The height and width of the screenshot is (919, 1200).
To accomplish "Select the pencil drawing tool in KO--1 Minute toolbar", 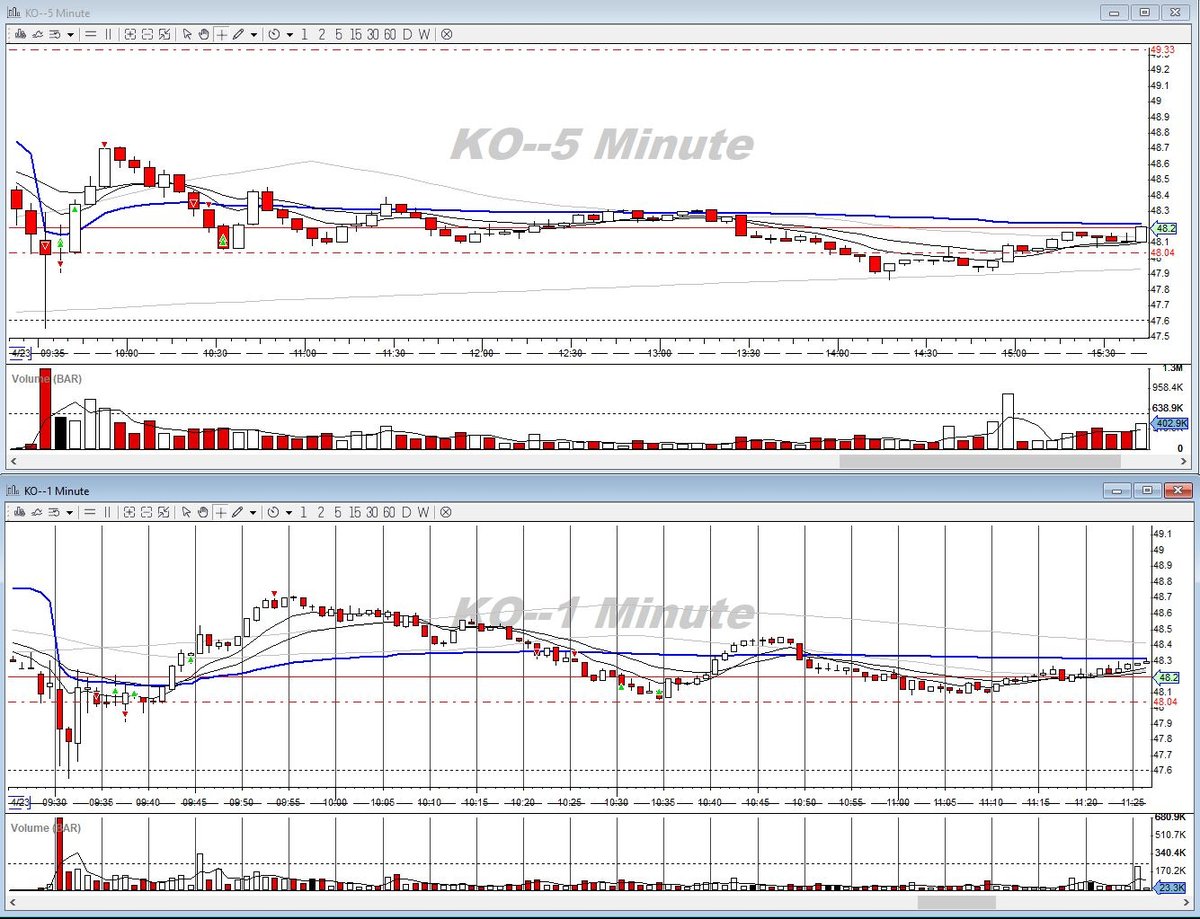I will tap(238, 512).
